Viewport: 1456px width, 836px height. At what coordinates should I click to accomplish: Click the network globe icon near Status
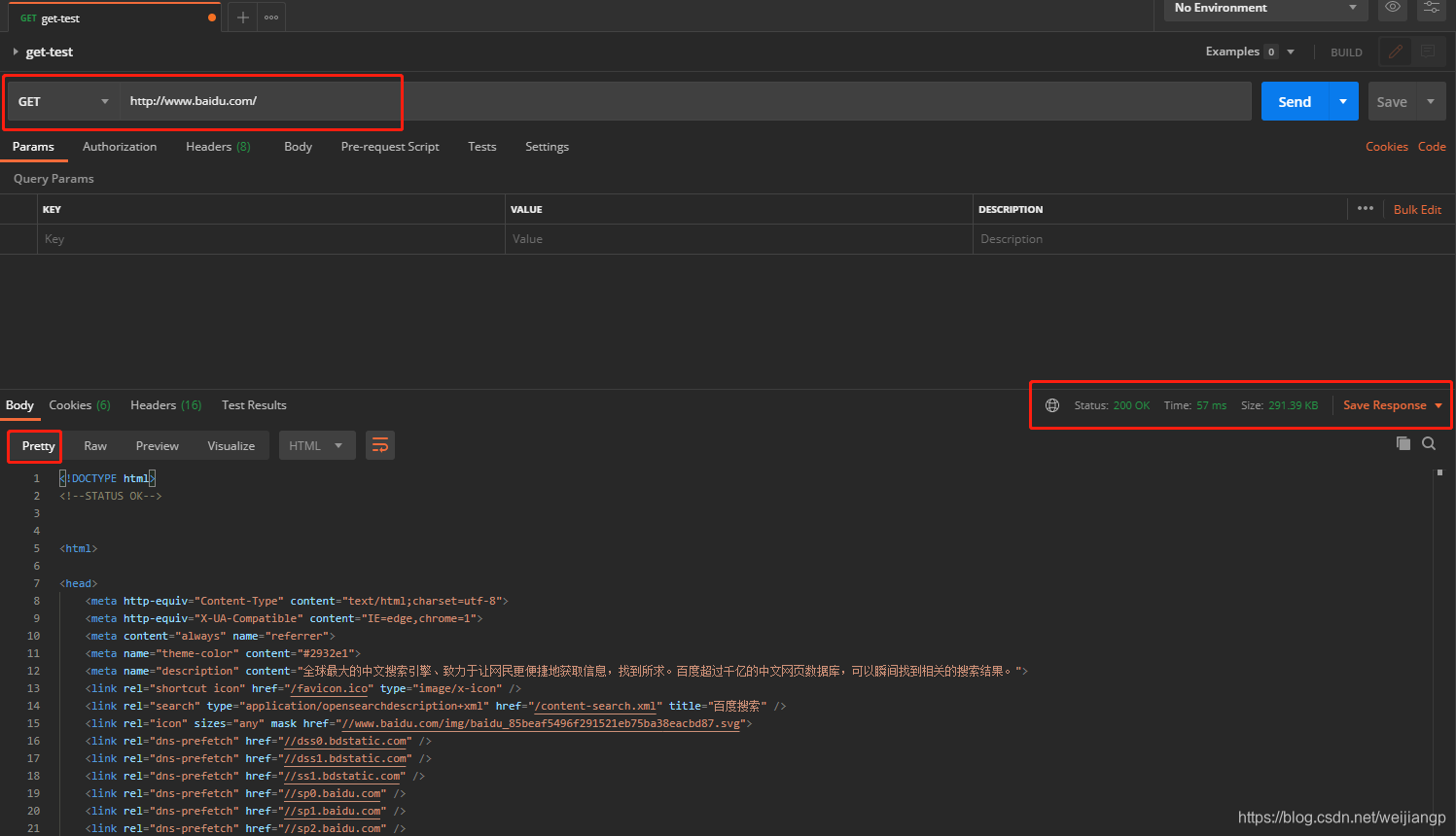(x=1052, y=405)
